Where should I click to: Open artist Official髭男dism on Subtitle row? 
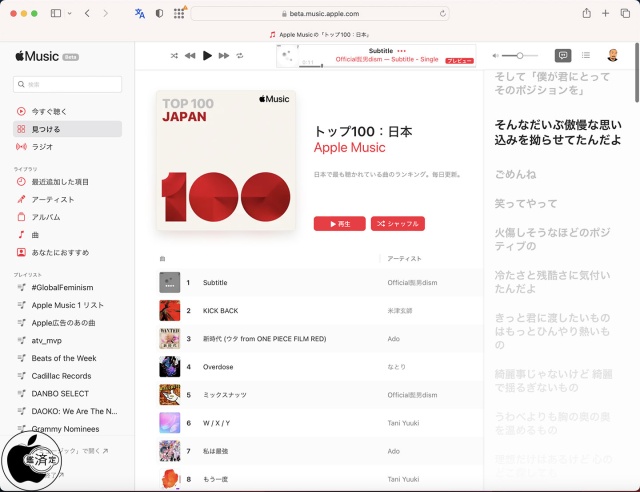[x=412, y=283]
